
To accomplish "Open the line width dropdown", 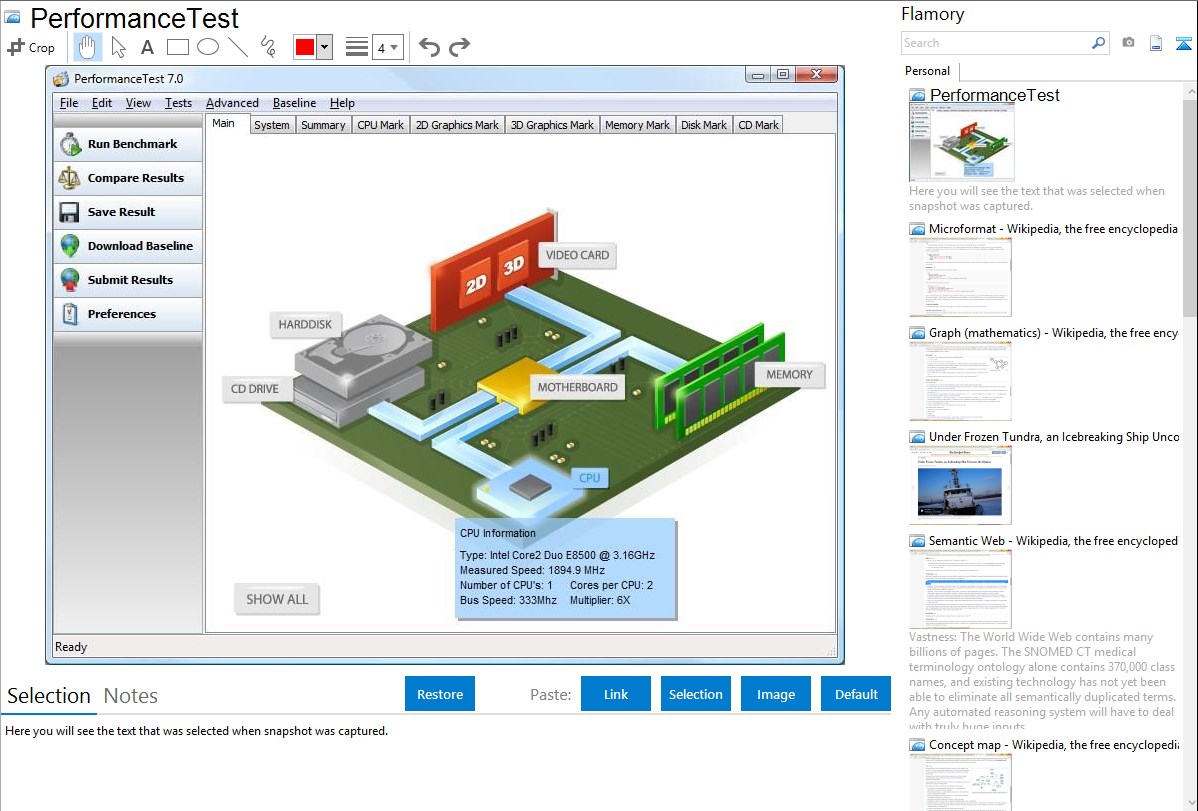I will point(387,47).
